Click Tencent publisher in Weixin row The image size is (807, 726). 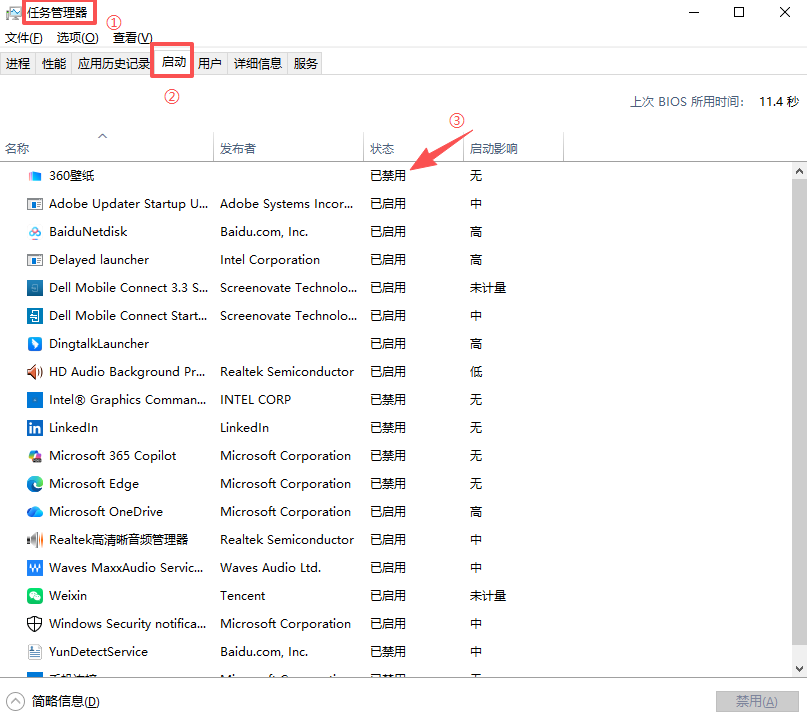click(242, 596)
